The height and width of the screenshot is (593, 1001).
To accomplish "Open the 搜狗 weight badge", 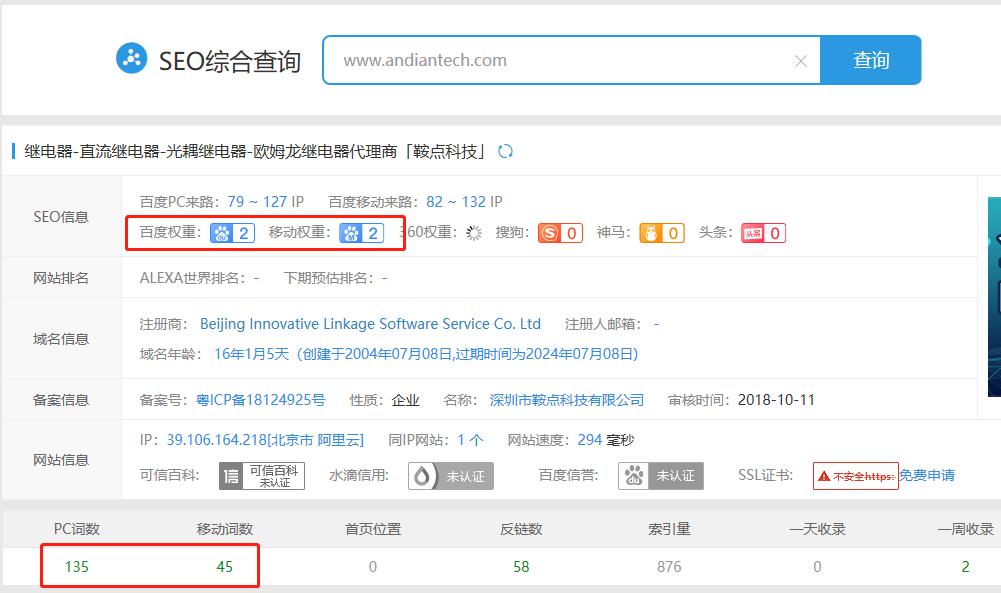I will [560, 233].
